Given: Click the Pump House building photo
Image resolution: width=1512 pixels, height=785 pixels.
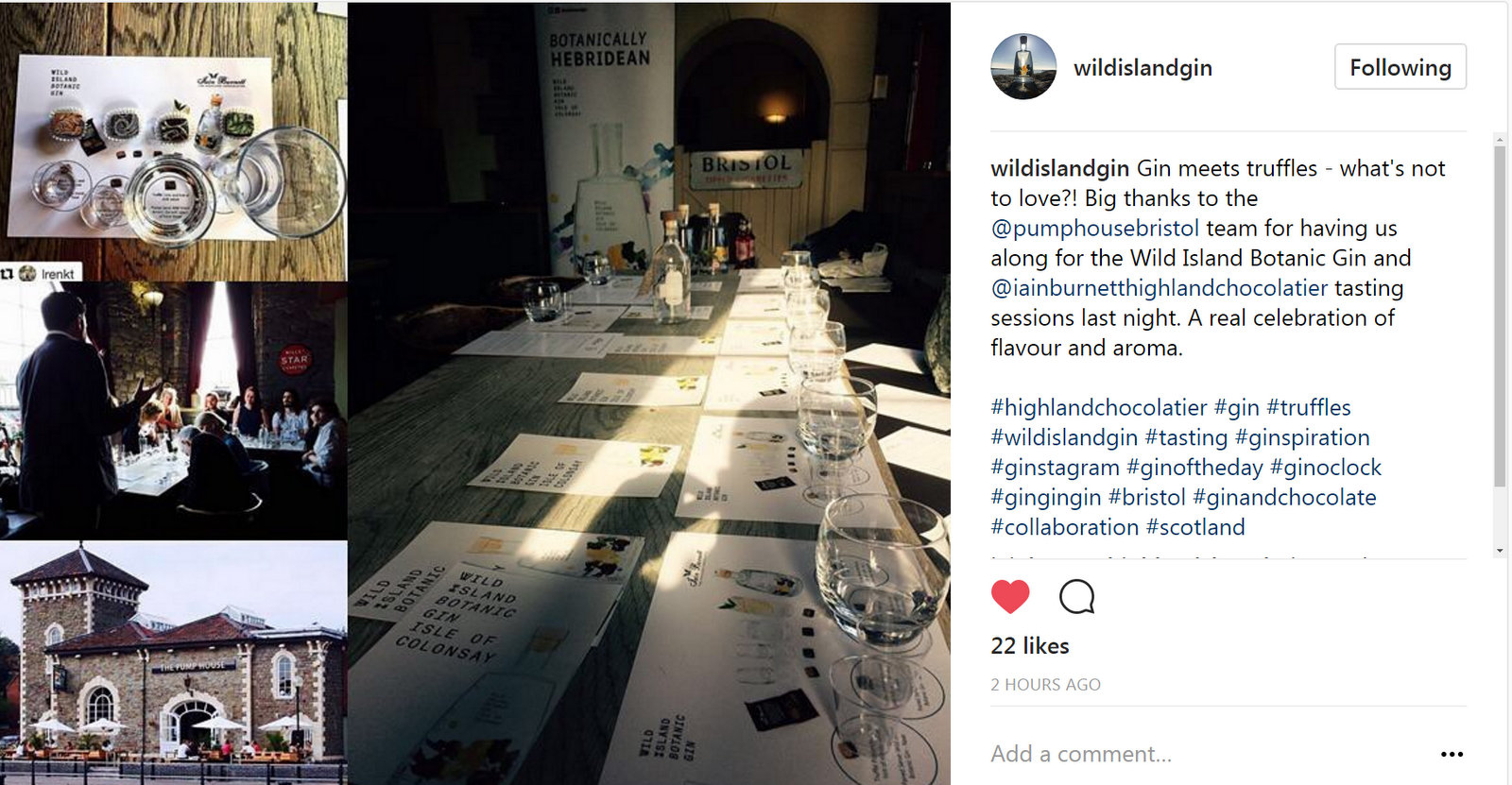Looking at the screenshot, I should tap(174, 662).
